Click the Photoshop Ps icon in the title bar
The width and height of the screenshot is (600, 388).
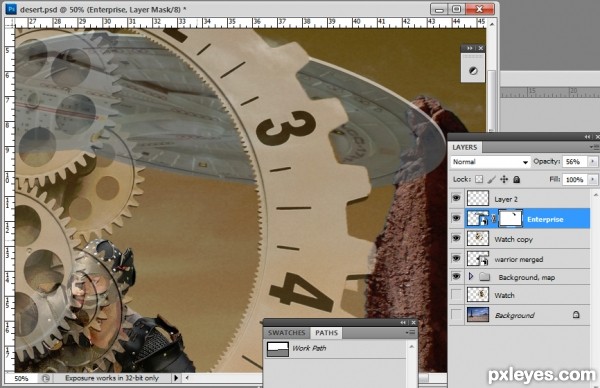coord(11,8)
